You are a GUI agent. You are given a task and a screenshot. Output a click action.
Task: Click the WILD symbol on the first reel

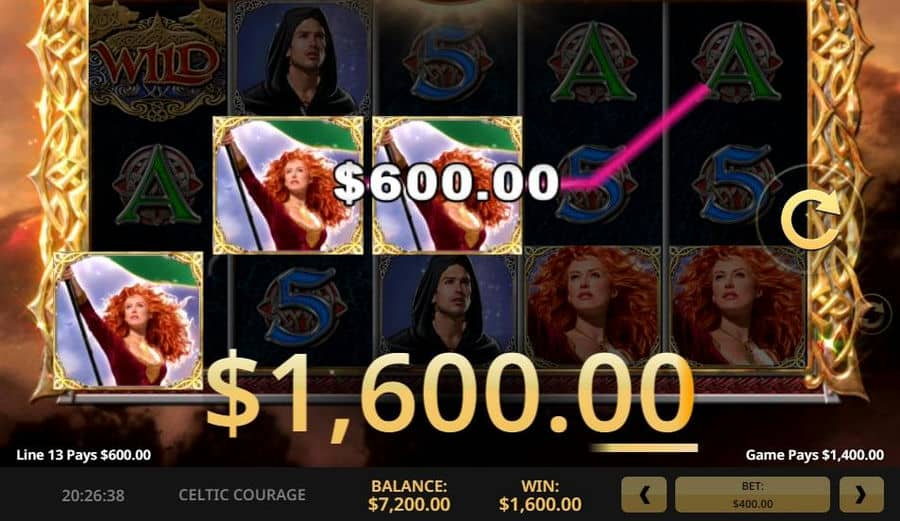157,62
